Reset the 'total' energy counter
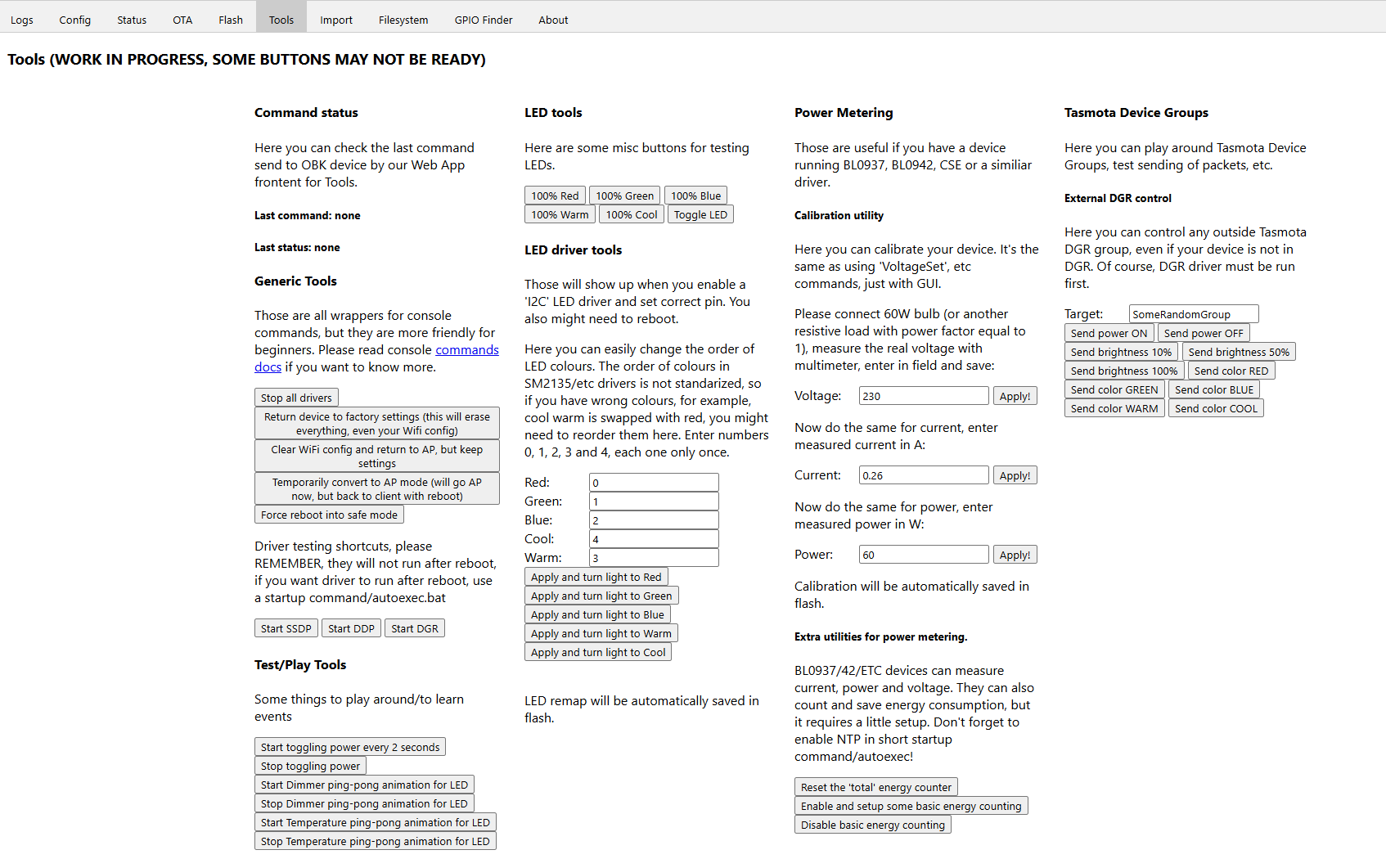Viewport: 1386px width, 868px height. [x=876, y=787]
